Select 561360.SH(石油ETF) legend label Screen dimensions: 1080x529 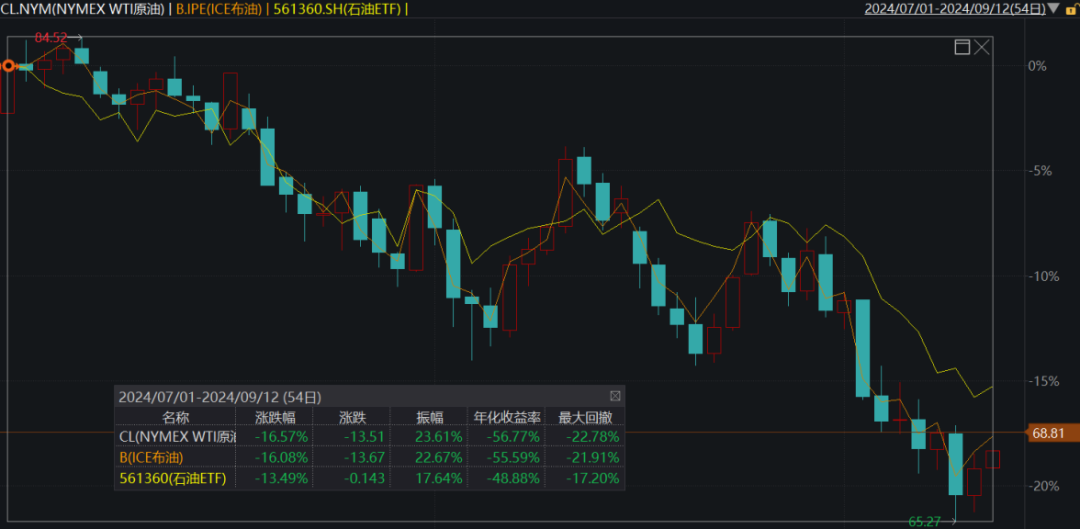[338, 9]
